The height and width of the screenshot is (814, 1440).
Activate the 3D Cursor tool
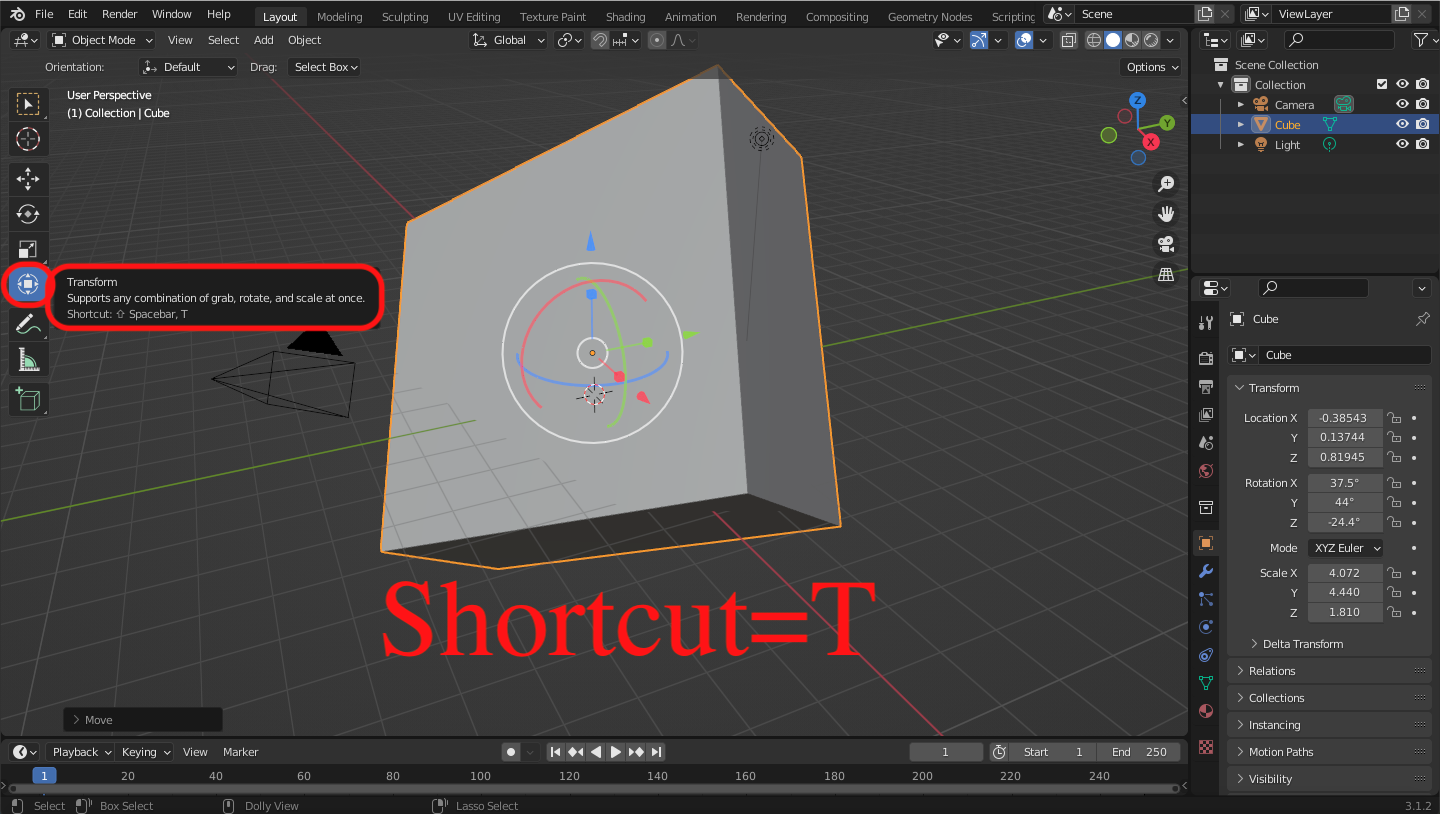pyautogui.click(x=28, y=139)
